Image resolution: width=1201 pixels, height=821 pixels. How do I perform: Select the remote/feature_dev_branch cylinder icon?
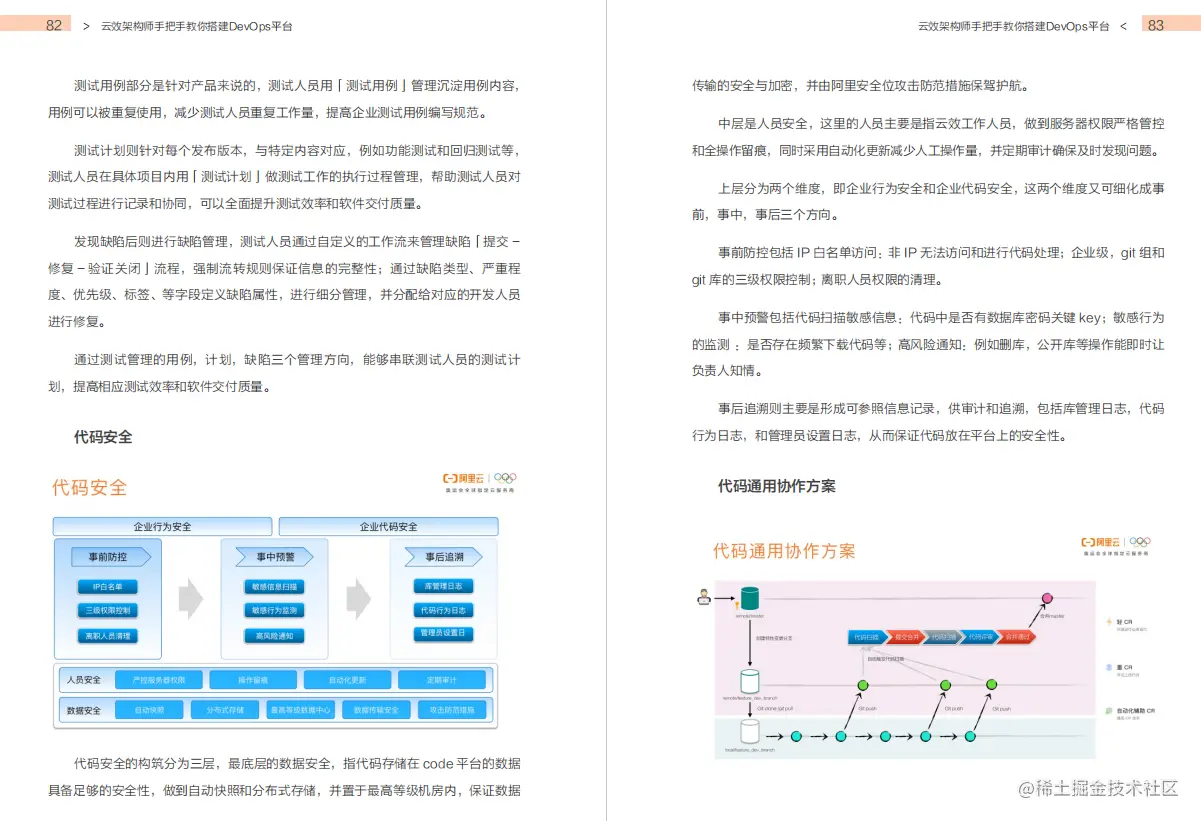750,680
